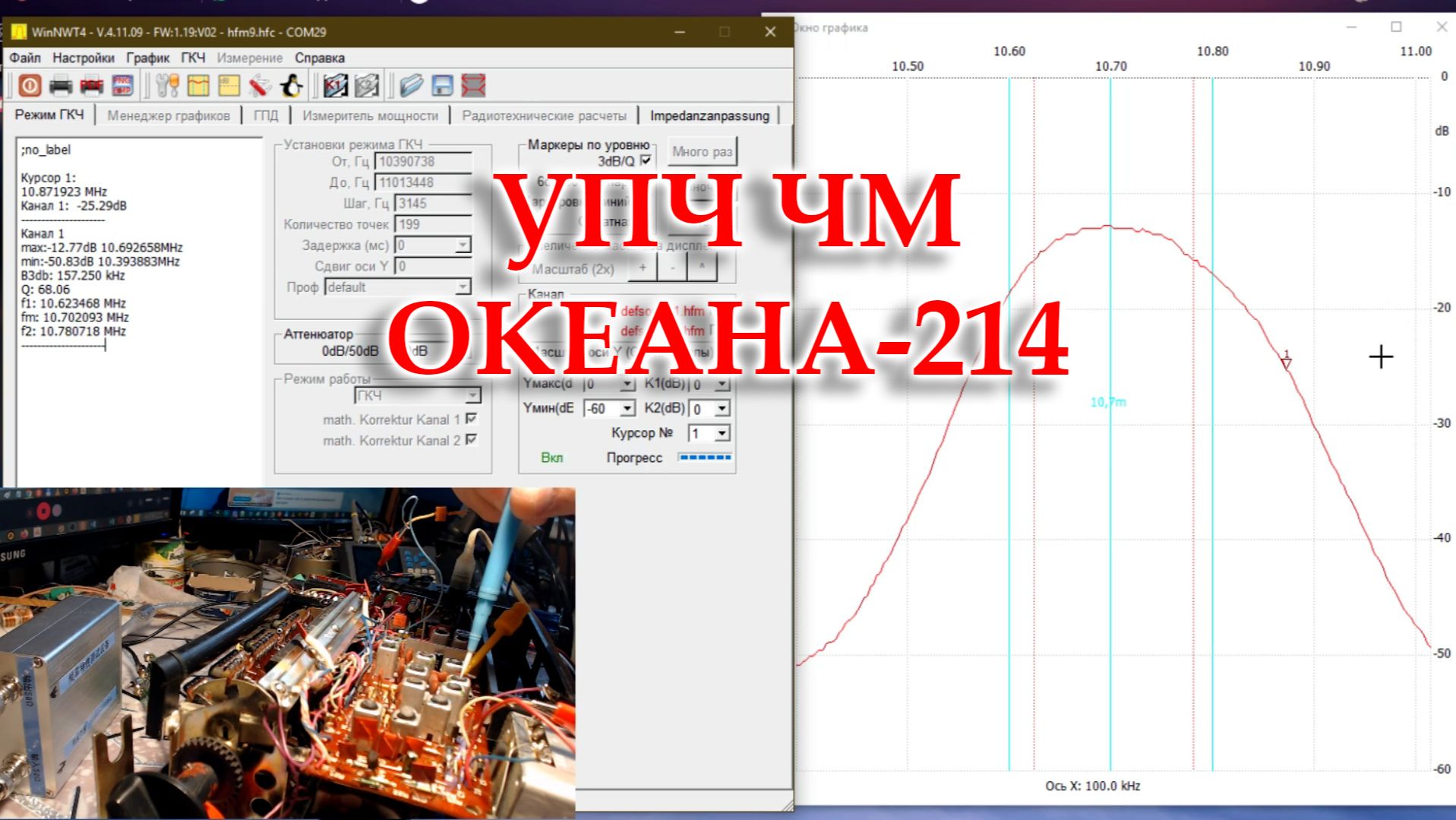Switch to the Impedanzanpassung tab

[709, 116]
